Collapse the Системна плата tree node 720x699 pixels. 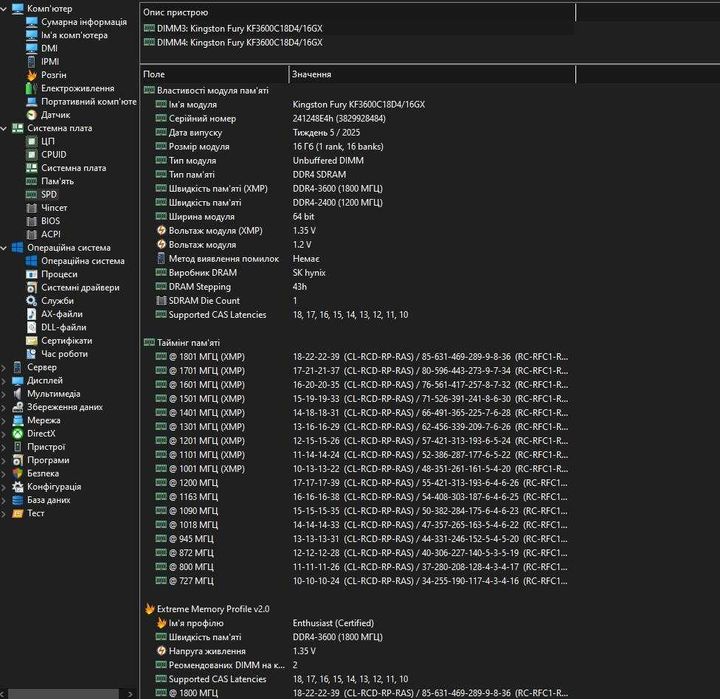(x=4, y=129)
